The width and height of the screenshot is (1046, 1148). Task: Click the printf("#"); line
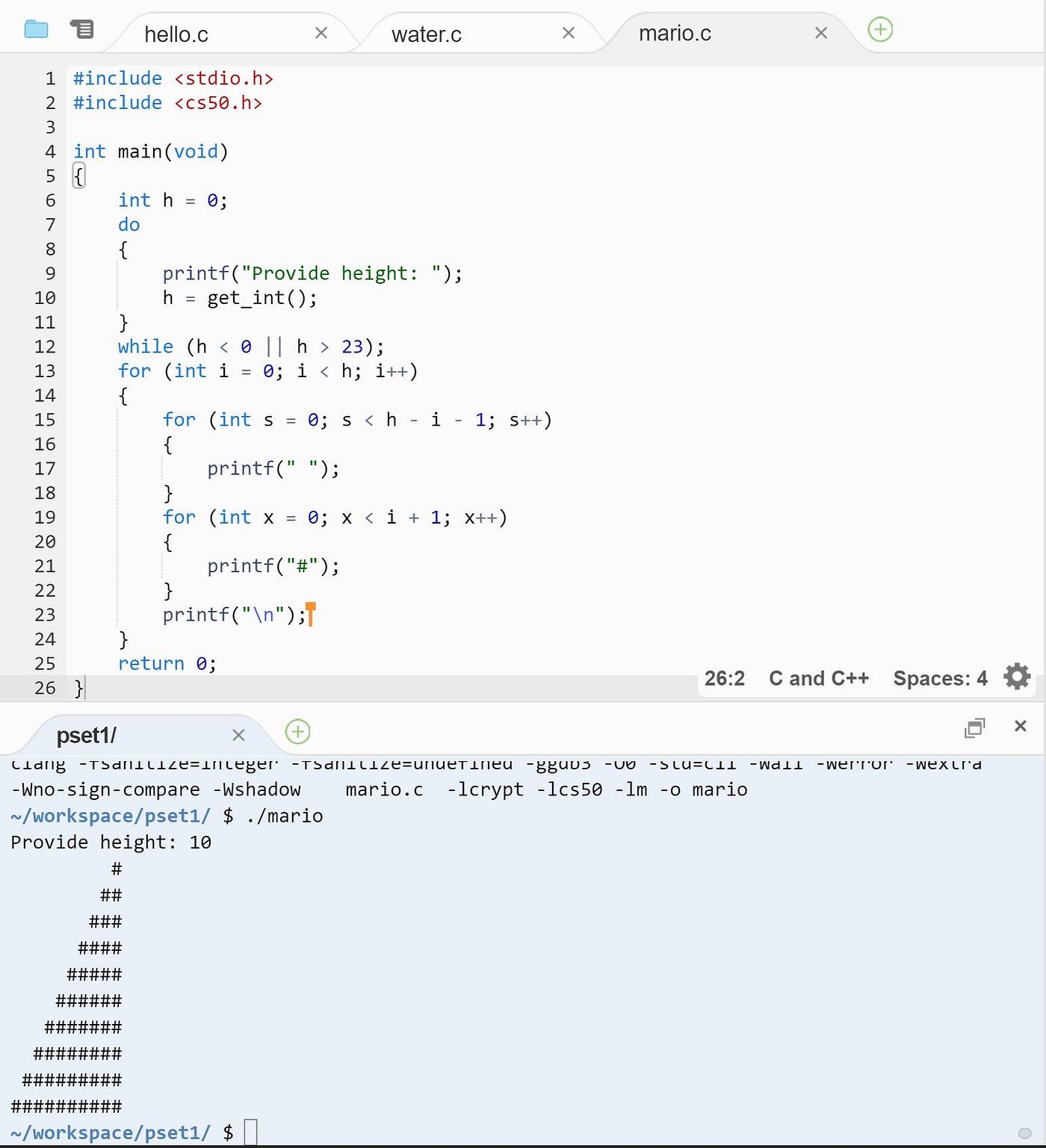tap(273, 566)
